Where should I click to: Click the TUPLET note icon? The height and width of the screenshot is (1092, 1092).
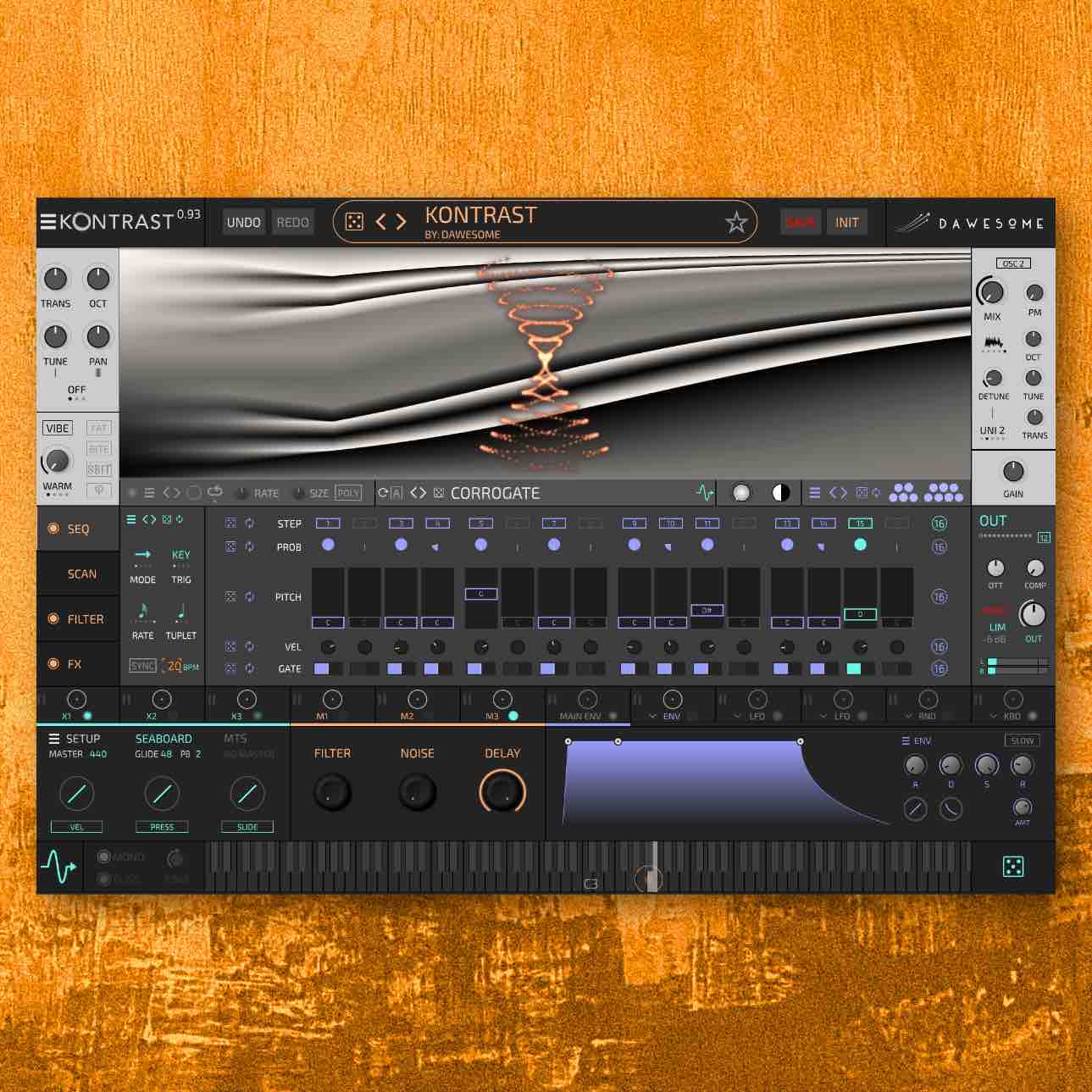tap(180, 610)
